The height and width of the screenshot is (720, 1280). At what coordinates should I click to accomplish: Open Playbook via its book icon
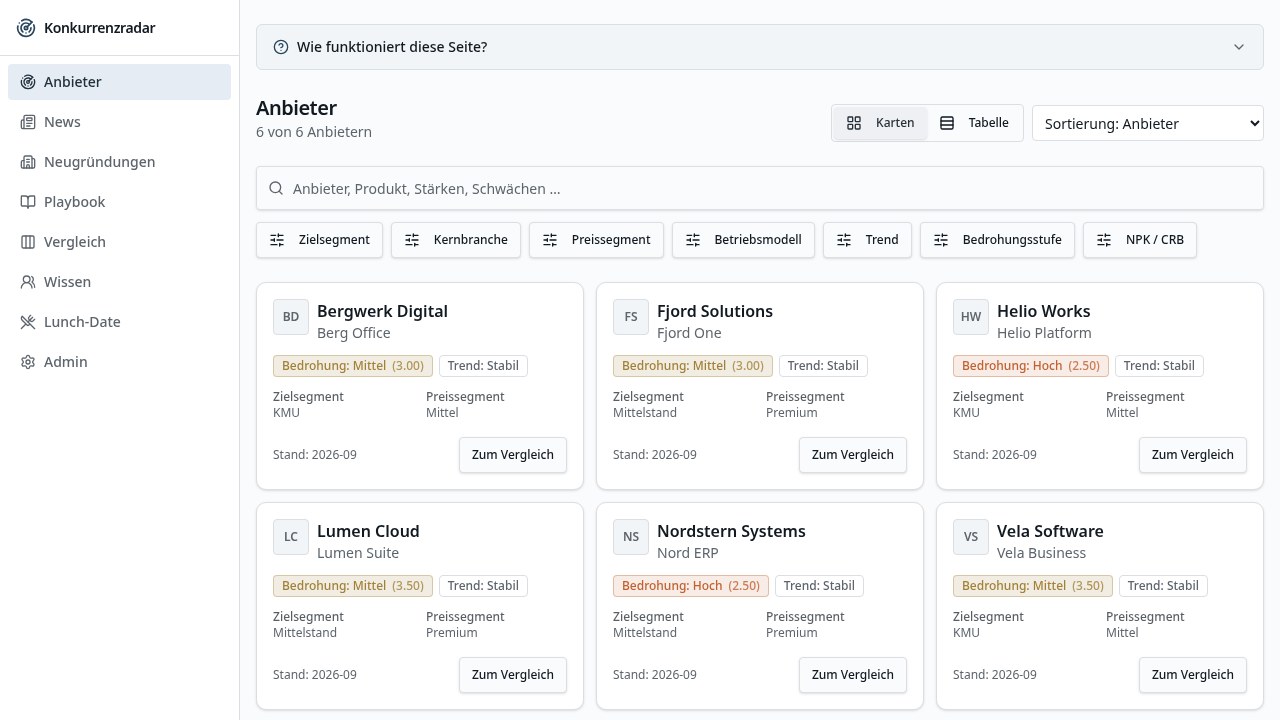click(x=28, y=202)
